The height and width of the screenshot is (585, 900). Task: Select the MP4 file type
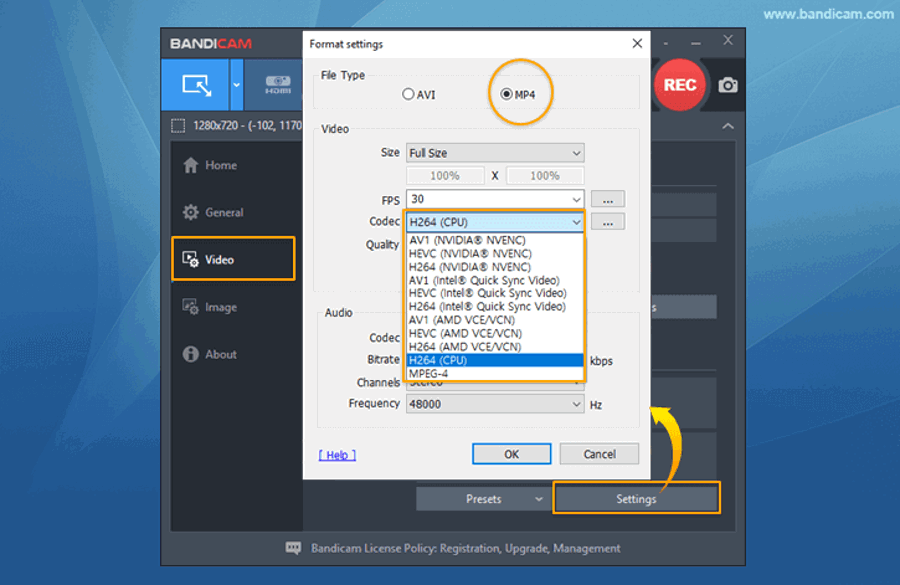[517, 95]
